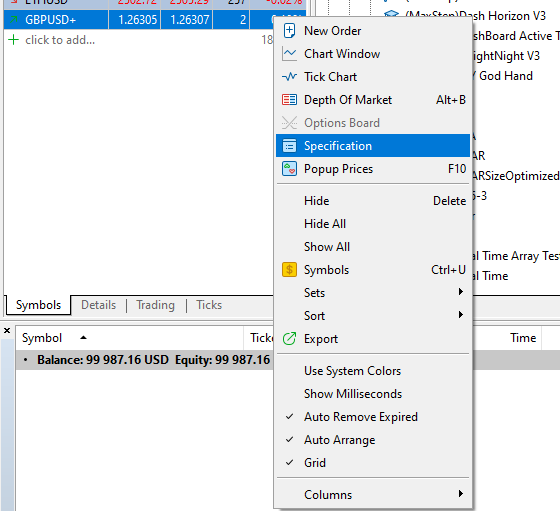
Task: Expand the Columns submenu arrow
Action: (461, 494)
